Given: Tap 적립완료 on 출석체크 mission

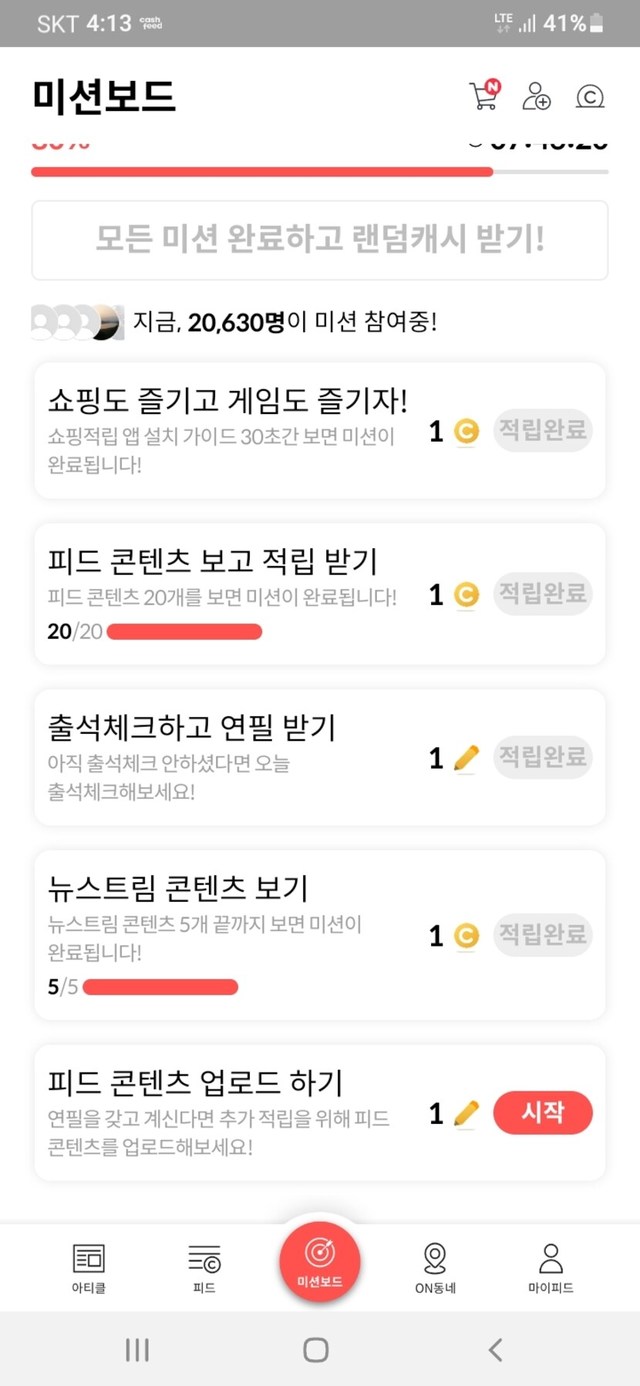Looking at the screenshot, I should coord(543,757).
